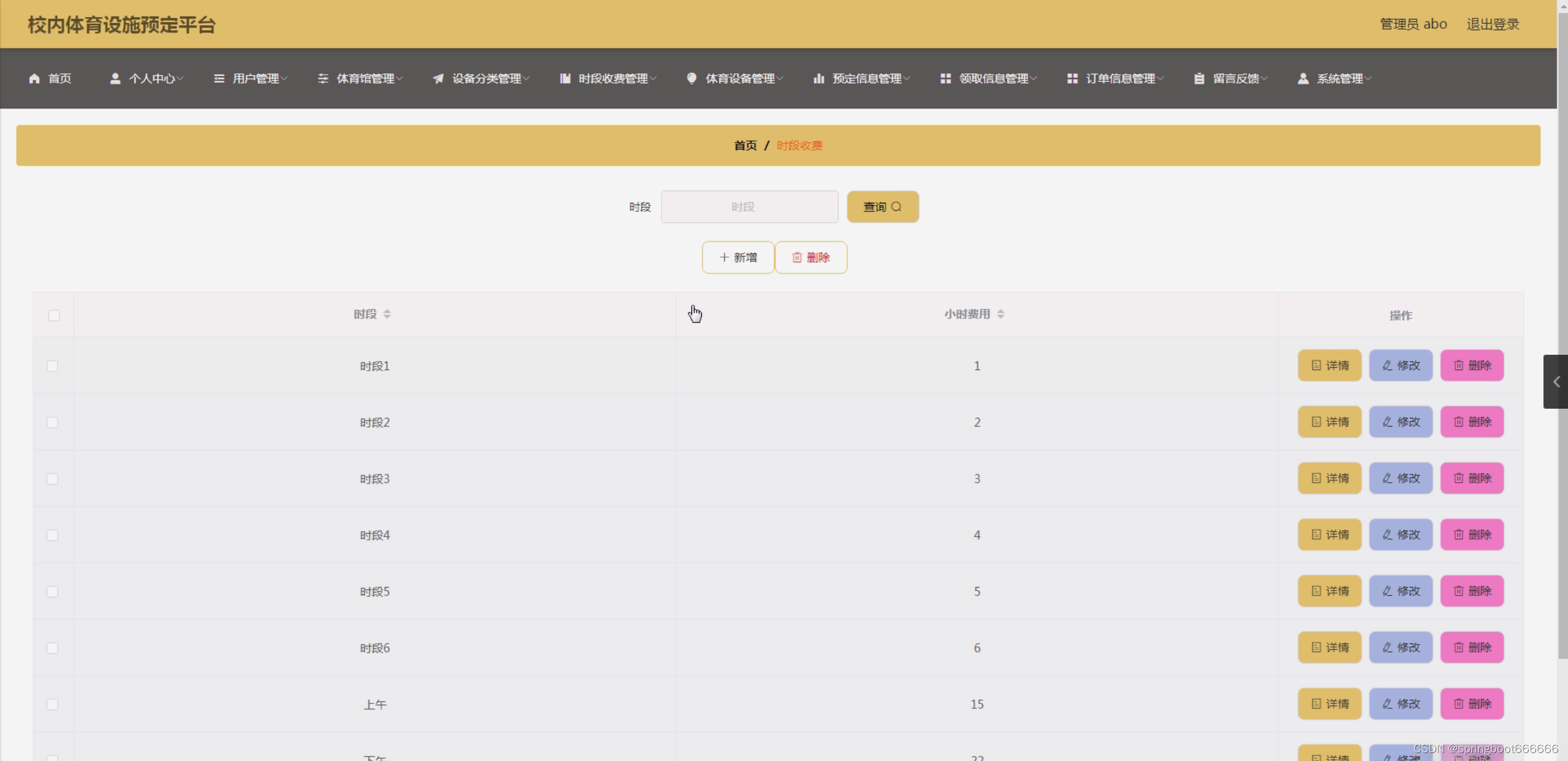Click 退出登录 link in header
This screenshot has width=1568, height=761.
pos(1492,25)
